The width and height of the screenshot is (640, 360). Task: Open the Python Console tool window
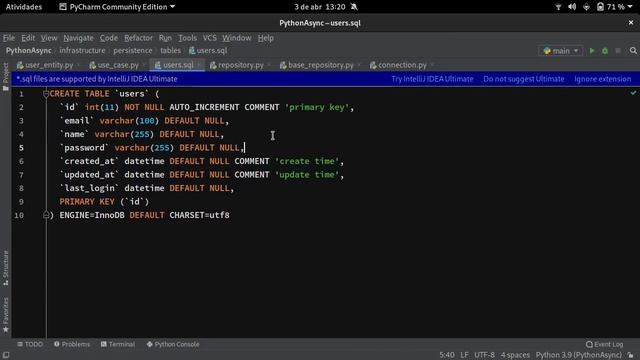point(173,344)
